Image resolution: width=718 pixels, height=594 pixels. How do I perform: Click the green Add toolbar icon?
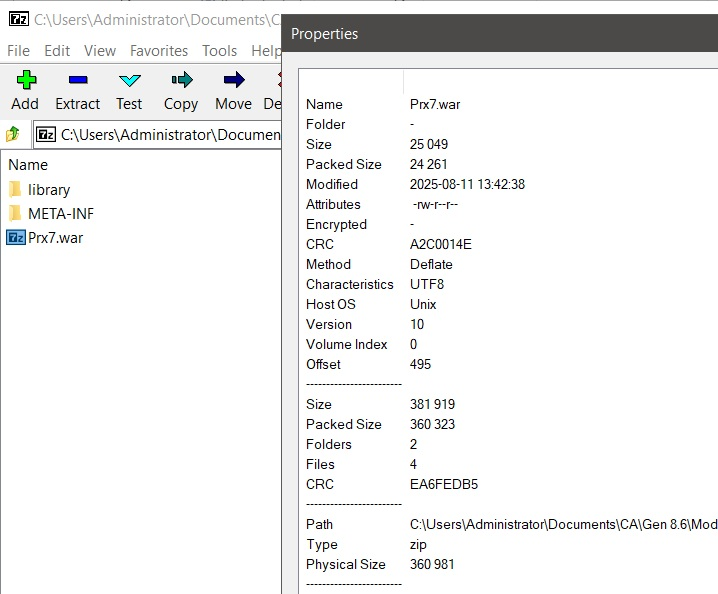[x=25, y=81]
